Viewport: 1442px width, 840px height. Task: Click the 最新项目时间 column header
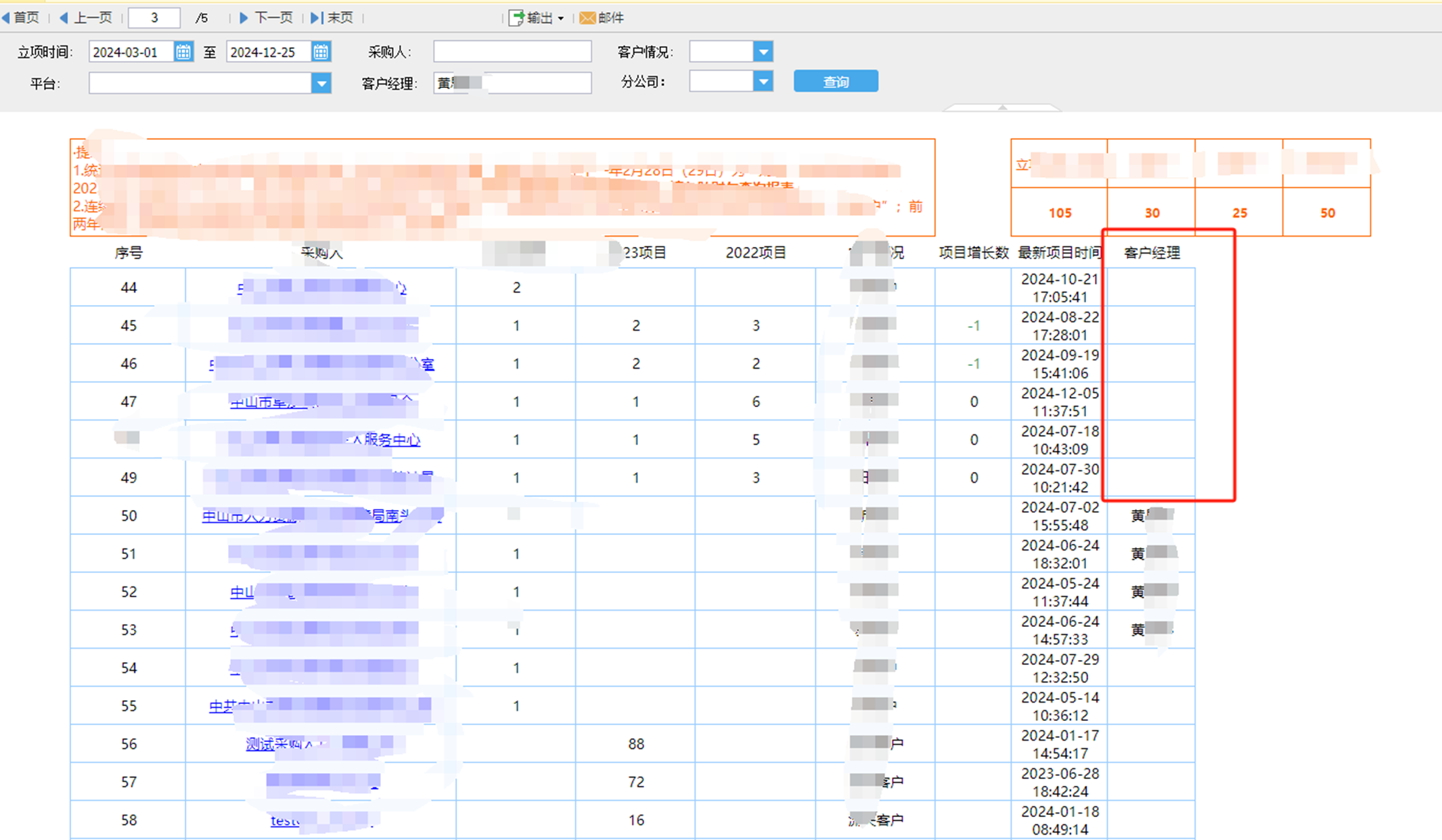click(1059, 253)
